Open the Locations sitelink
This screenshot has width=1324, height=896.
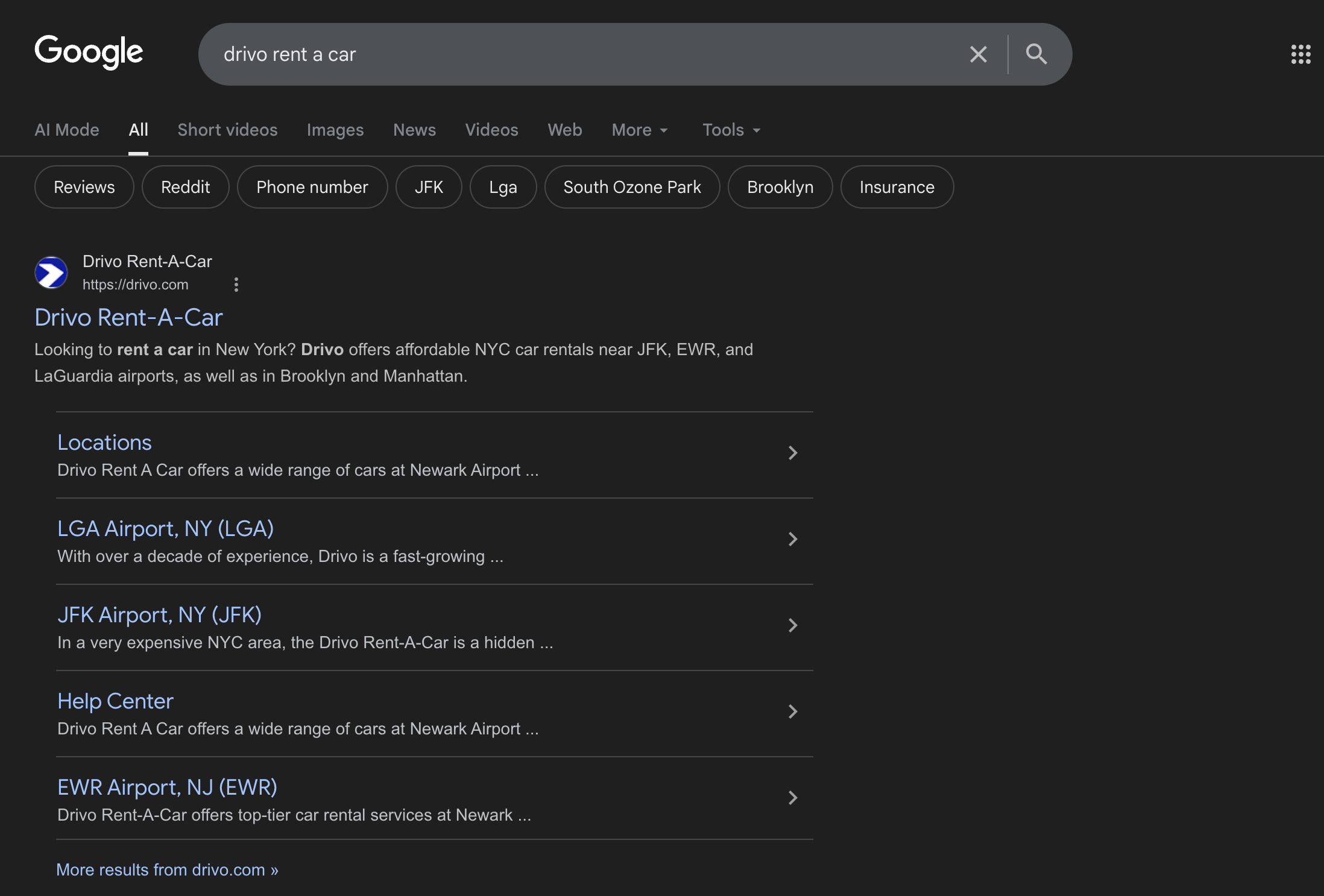pos(104,443)
